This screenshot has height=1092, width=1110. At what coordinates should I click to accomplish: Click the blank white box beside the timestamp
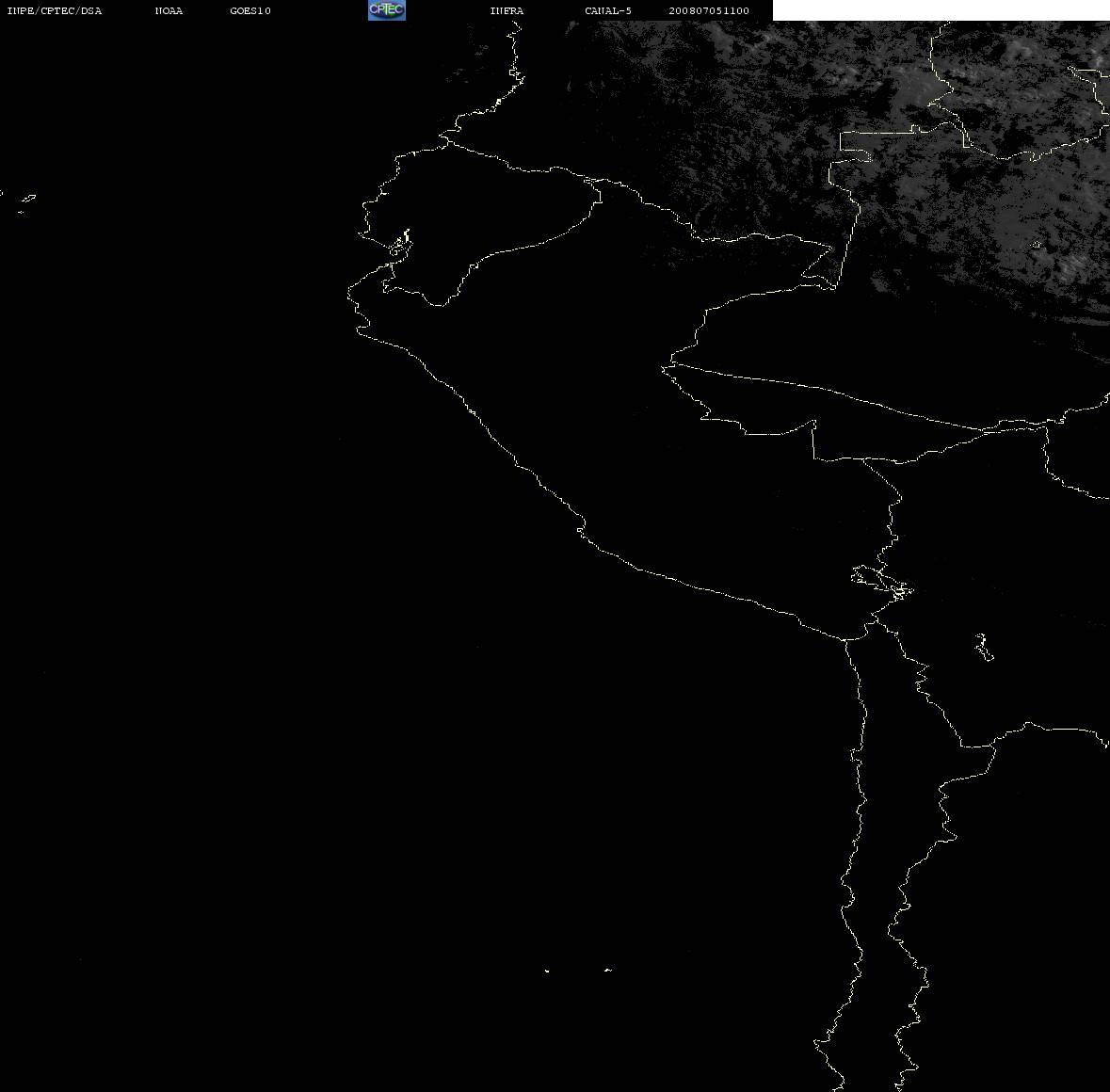pos(941,10)
